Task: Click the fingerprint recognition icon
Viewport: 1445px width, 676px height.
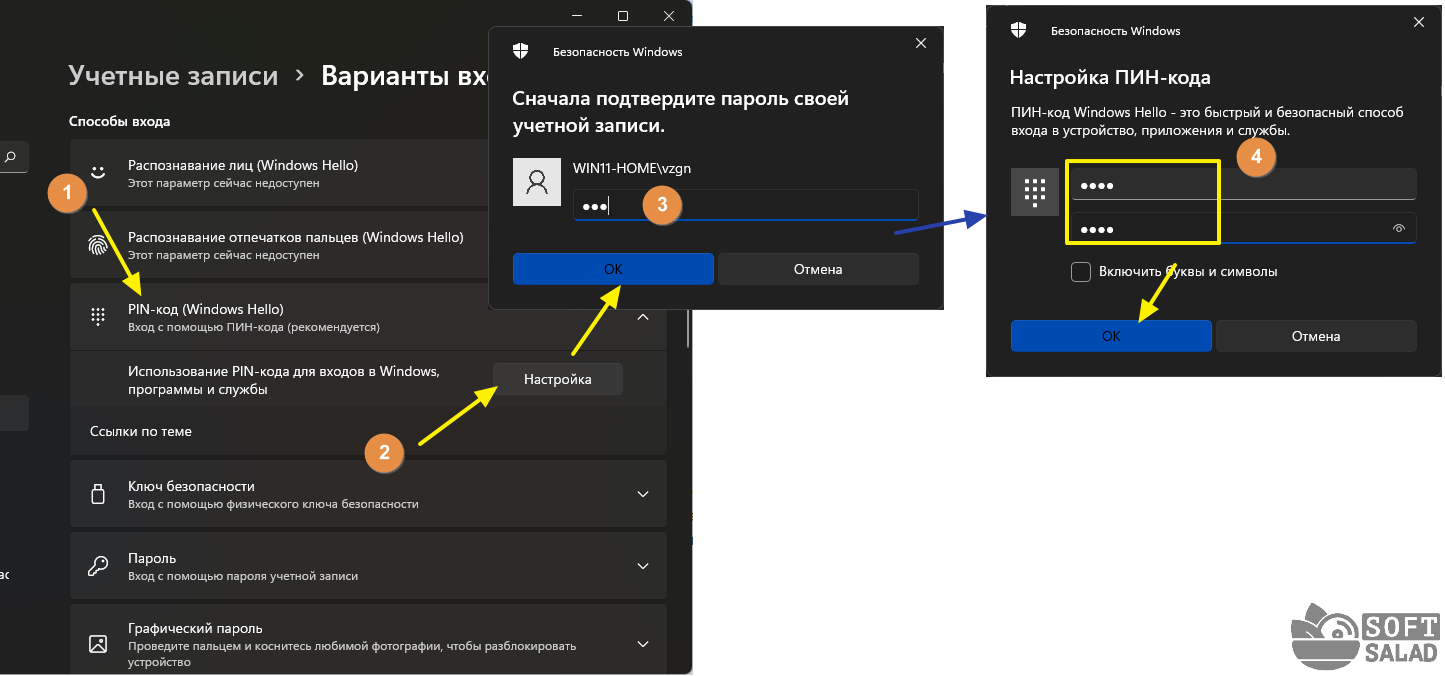Action: (x=98, y=246)
